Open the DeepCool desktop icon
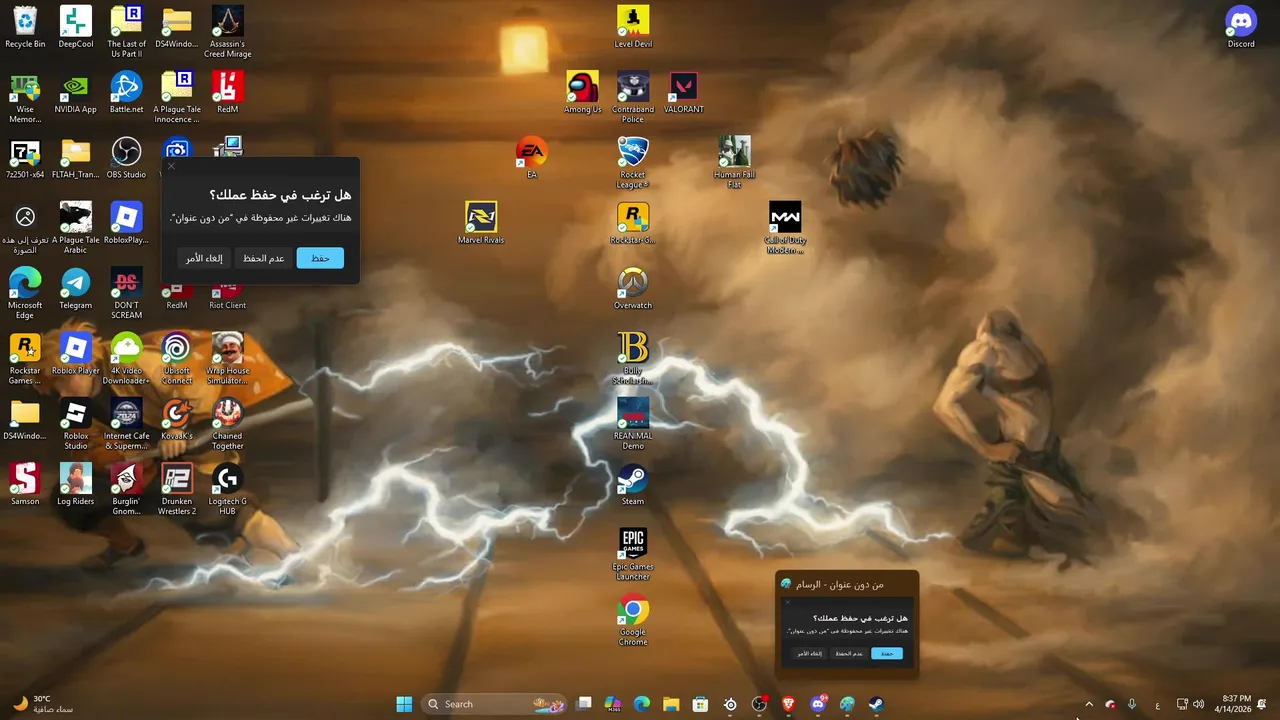Screen dimensions: 1280x720 [76, 27]
